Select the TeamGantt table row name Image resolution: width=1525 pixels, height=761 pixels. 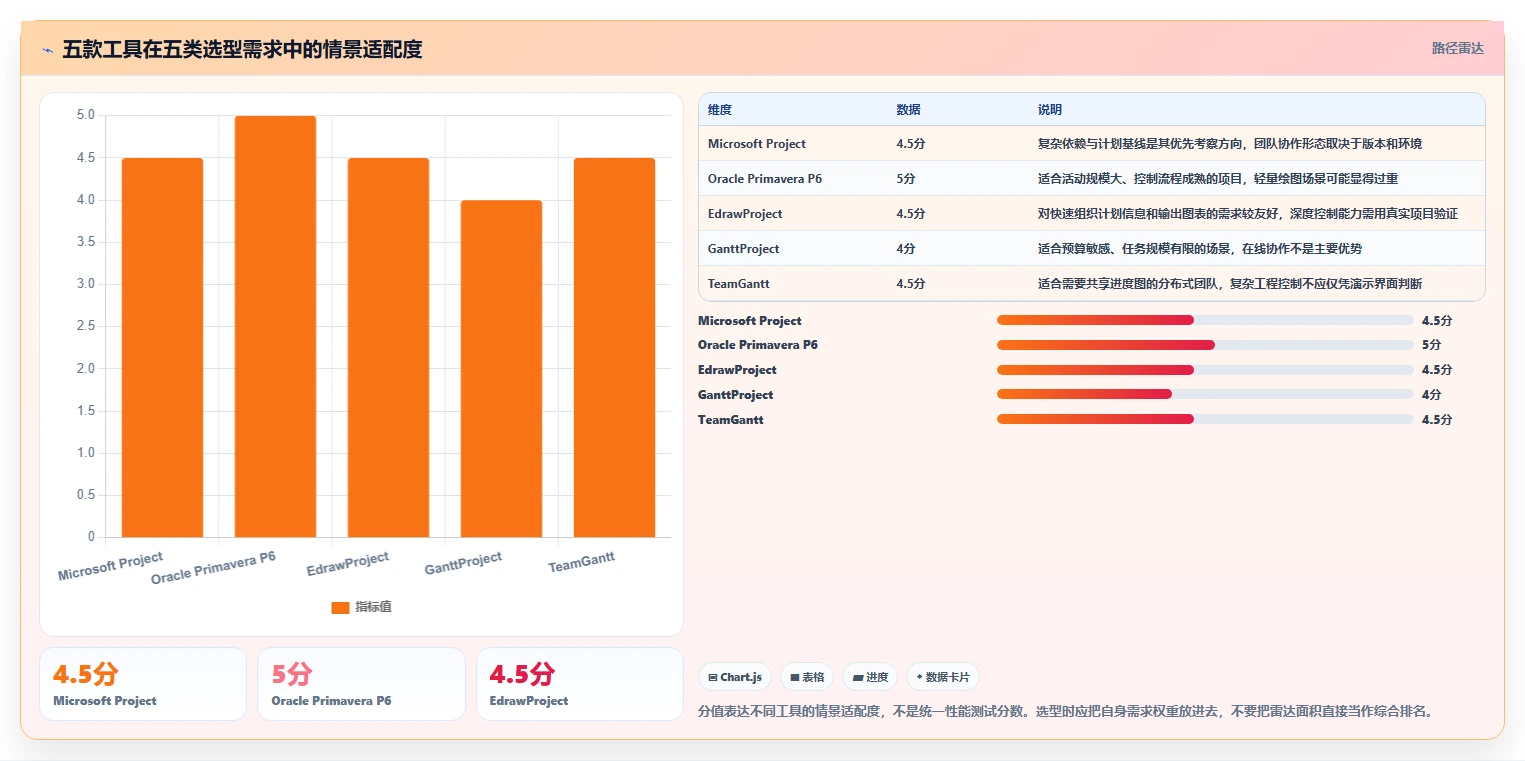coord(739,284)
